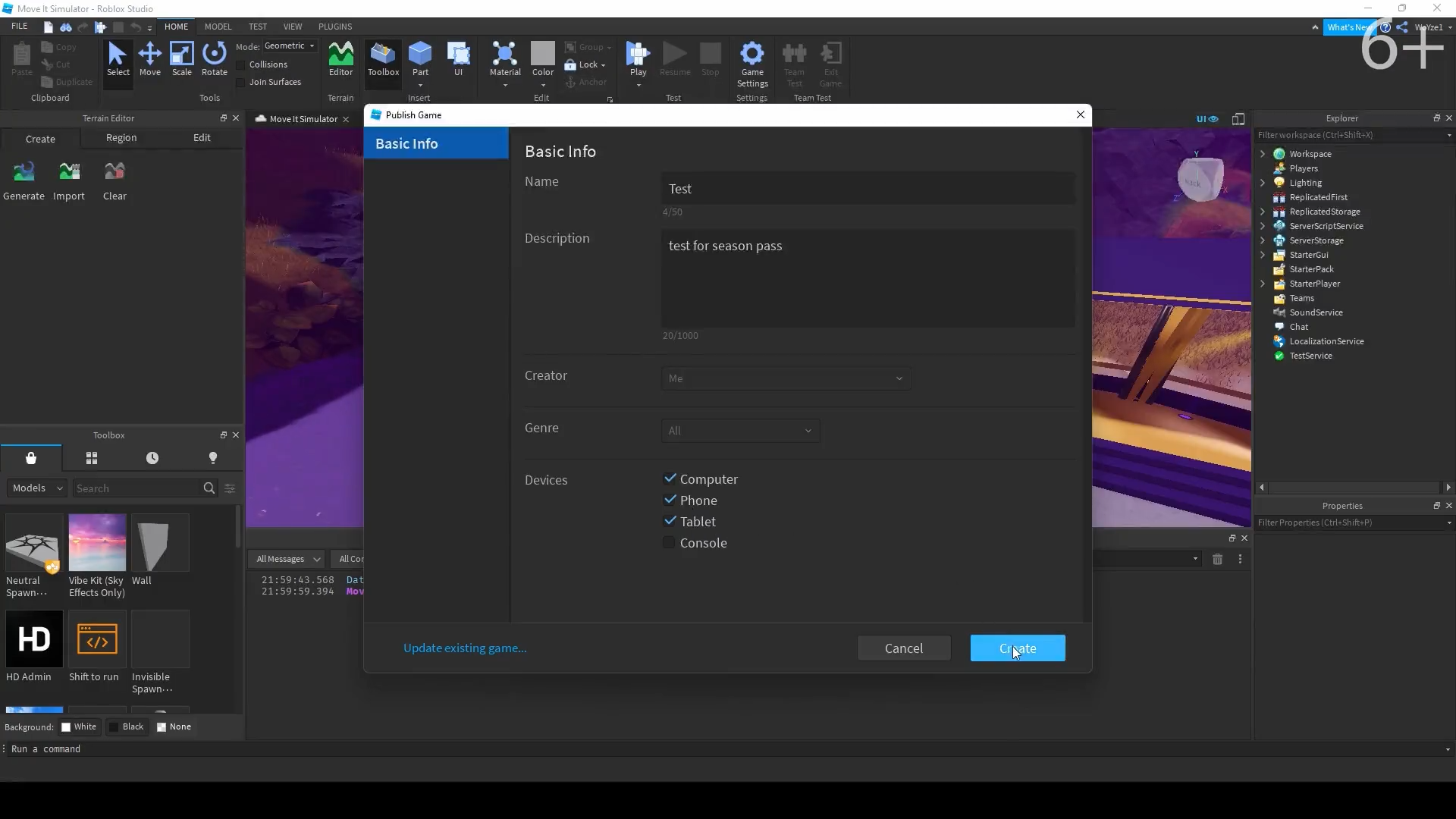Click Cancel in Publish Game dialog
The image size is (1456, 819).
coord(904,648)
